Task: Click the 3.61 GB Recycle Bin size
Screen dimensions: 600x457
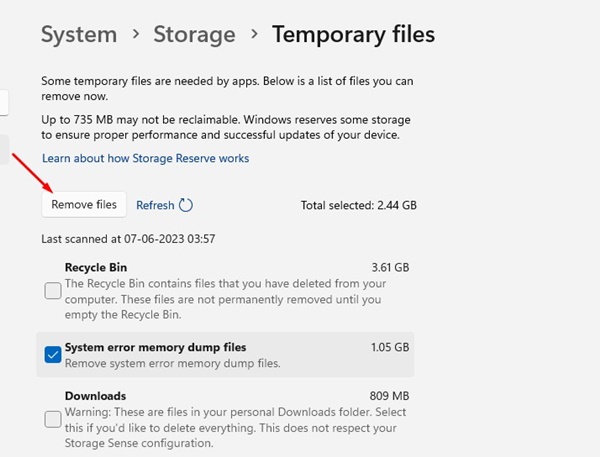Action: pos(389,268)
